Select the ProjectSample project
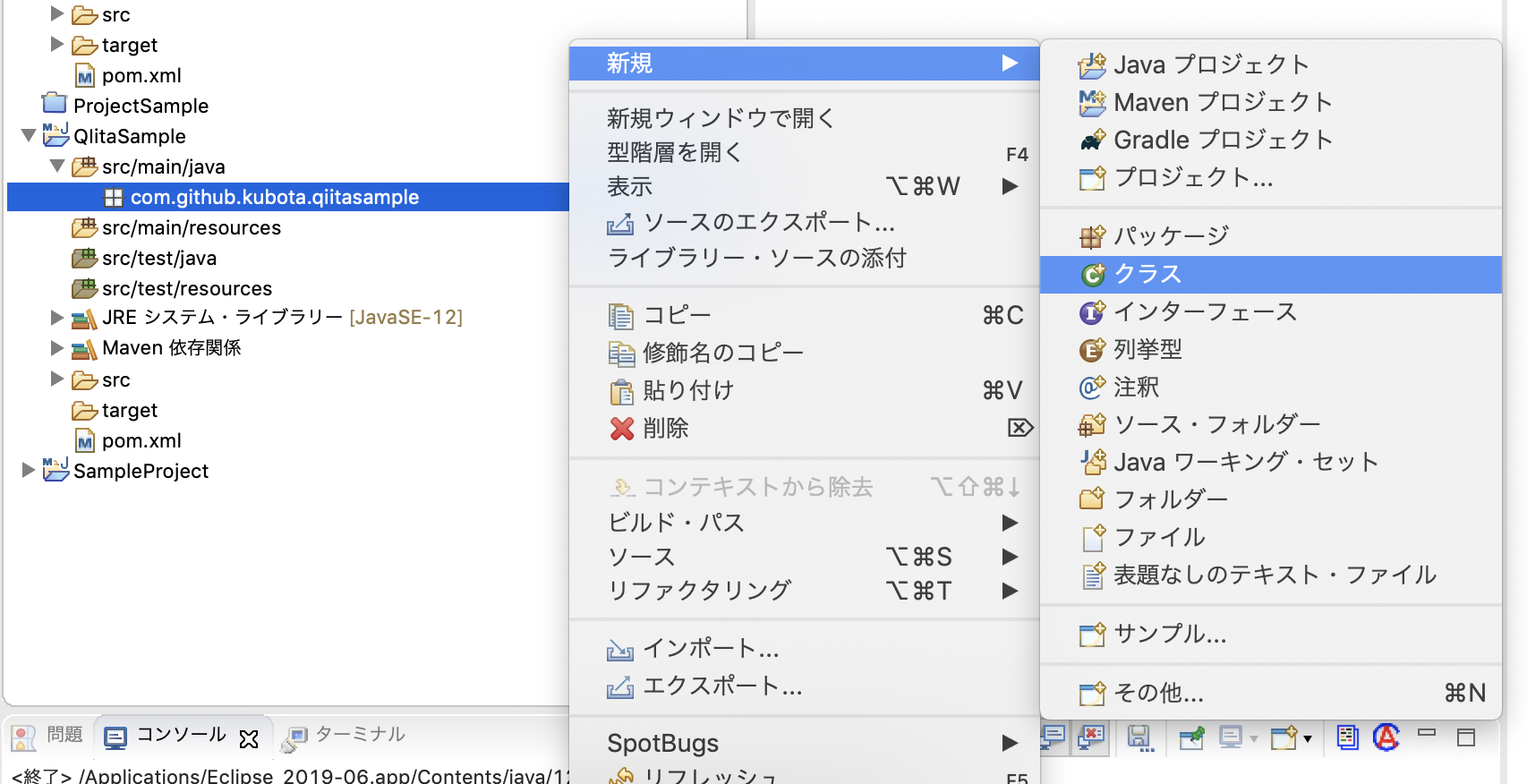This screenshot has width=1527, height=784. [x=141, y=106]
